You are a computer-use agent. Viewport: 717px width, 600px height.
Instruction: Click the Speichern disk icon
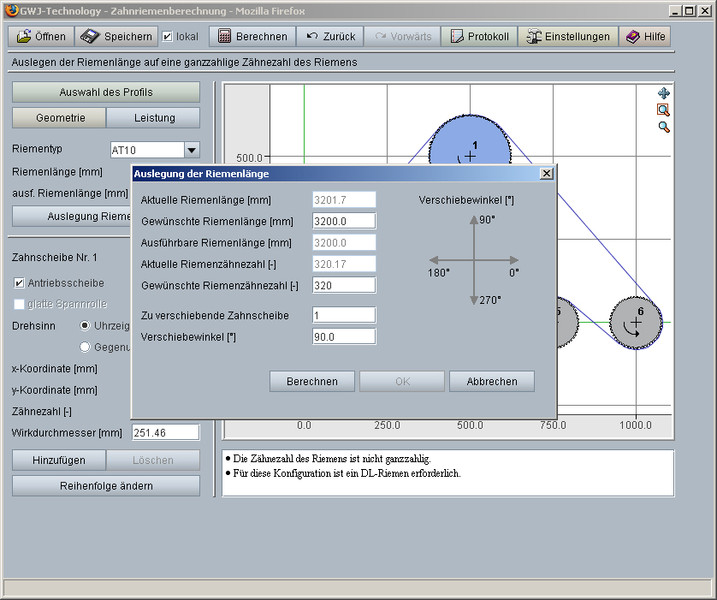click(90, 37)
